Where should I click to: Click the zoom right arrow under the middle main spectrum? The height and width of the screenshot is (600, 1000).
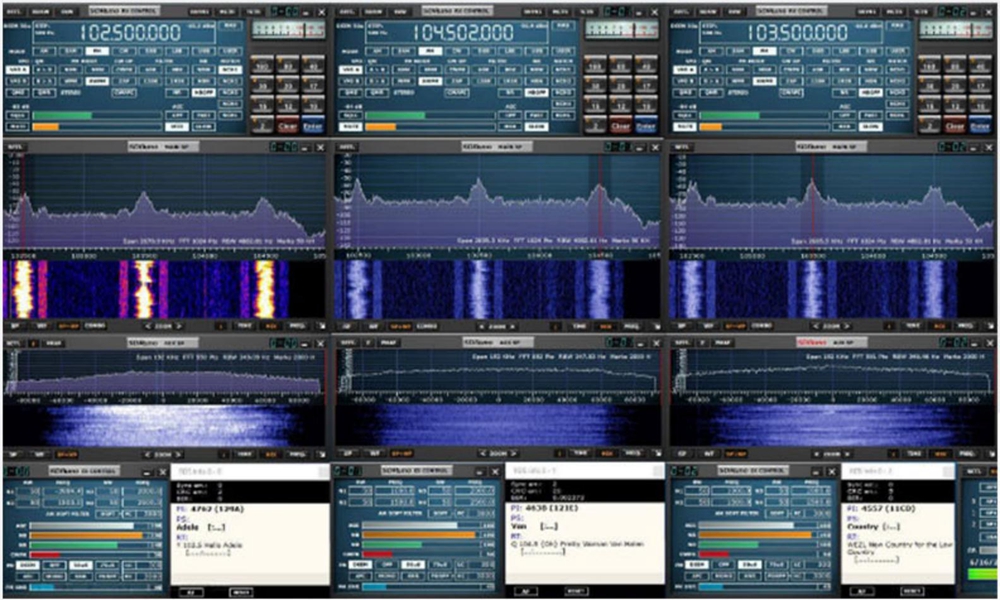512,326
